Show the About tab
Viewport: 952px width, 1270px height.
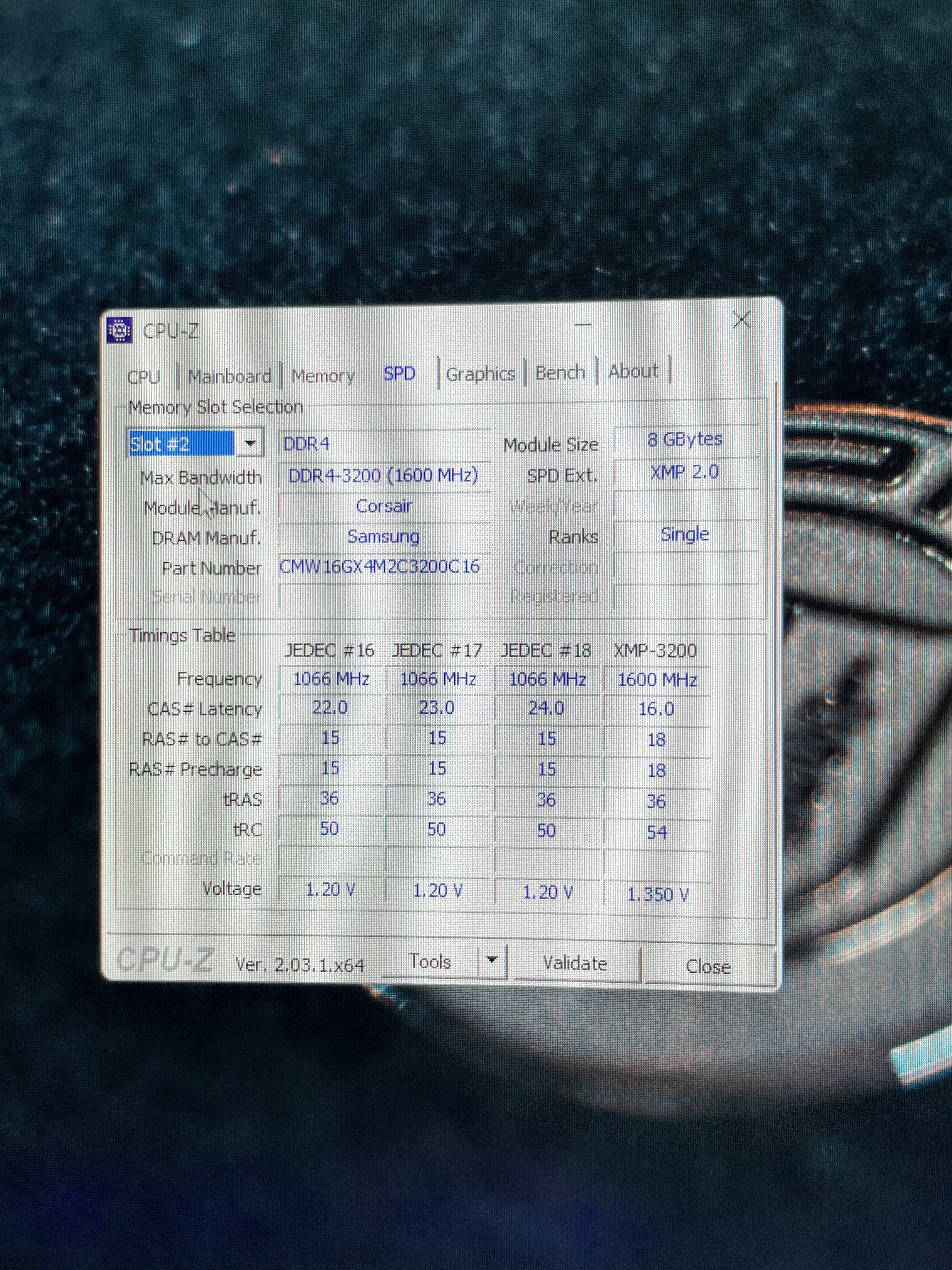click(633, 371)
